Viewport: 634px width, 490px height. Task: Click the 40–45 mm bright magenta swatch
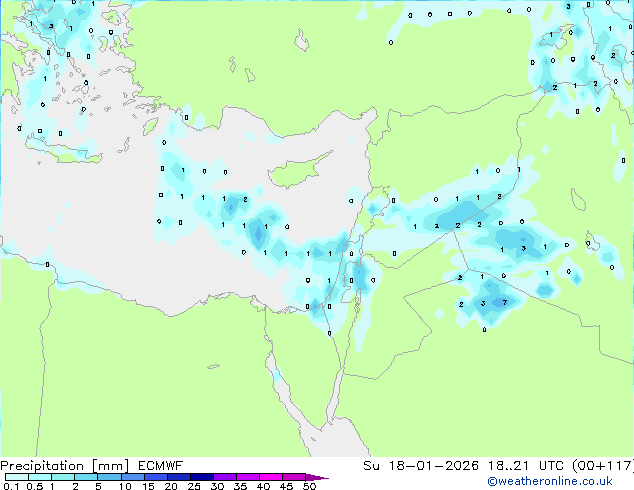[271, 477]
